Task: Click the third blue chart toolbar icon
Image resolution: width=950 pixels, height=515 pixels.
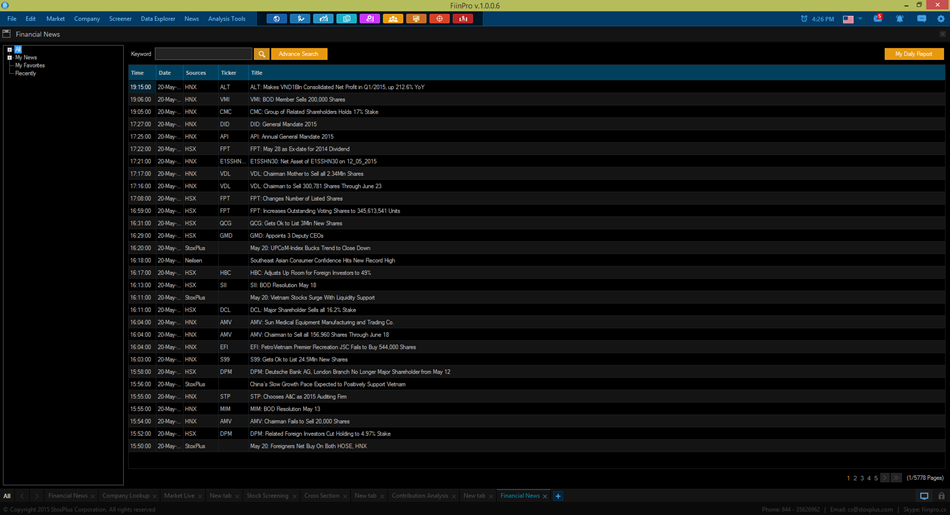Action: 323,19
